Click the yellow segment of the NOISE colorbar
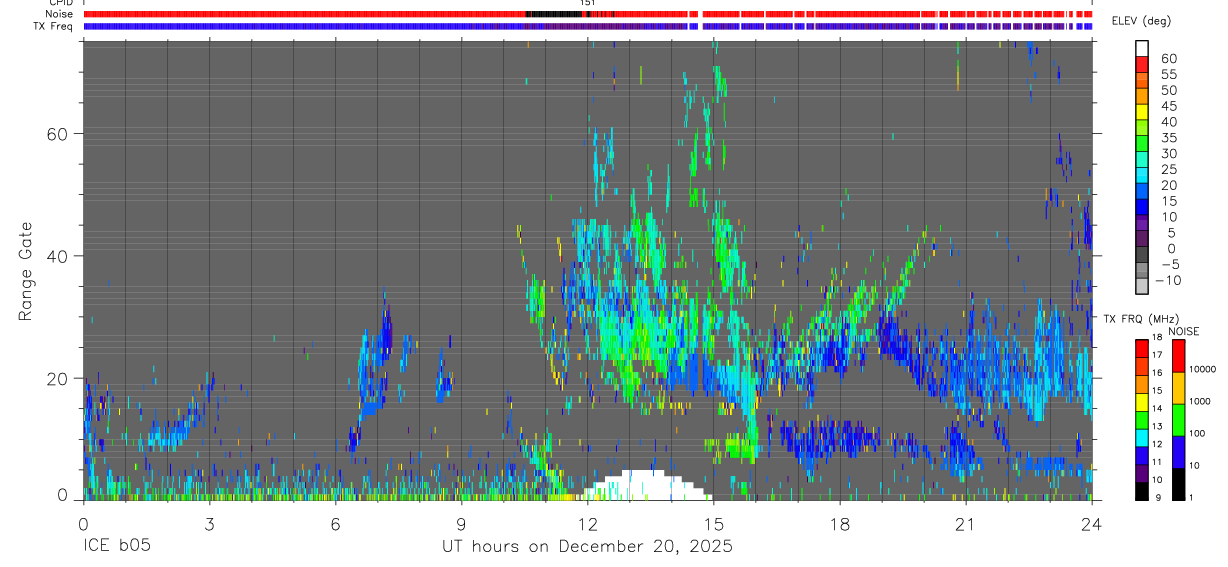1228x567 pixels. (1178, 388)
